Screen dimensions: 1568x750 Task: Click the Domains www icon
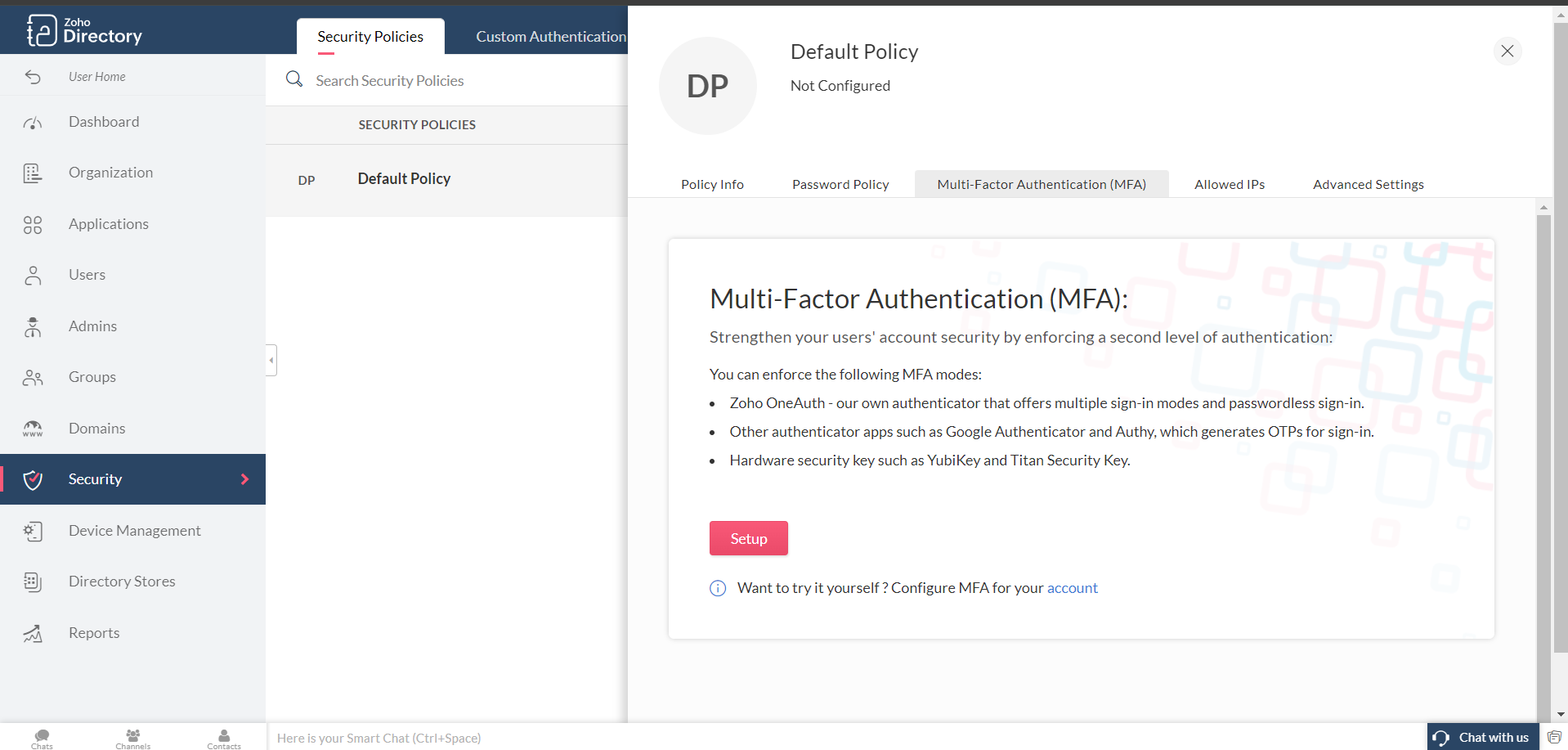click(33, 429)
